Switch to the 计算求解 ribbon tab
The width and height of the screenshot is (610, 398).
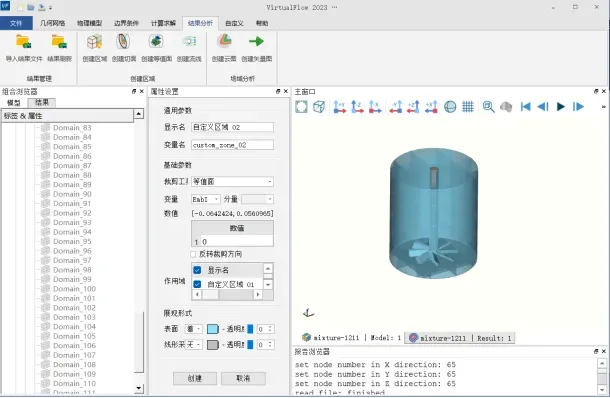[x=163, y=23]
